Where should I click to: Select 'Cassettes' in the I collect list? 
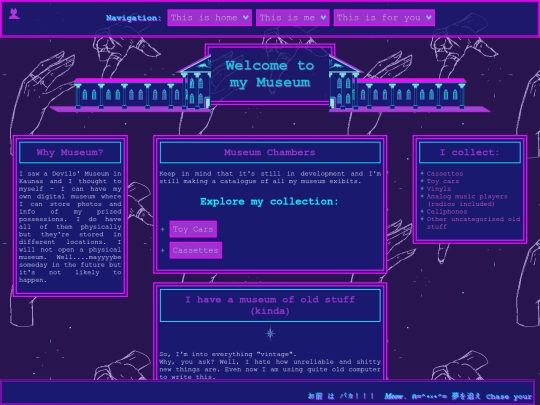[445, 174]
